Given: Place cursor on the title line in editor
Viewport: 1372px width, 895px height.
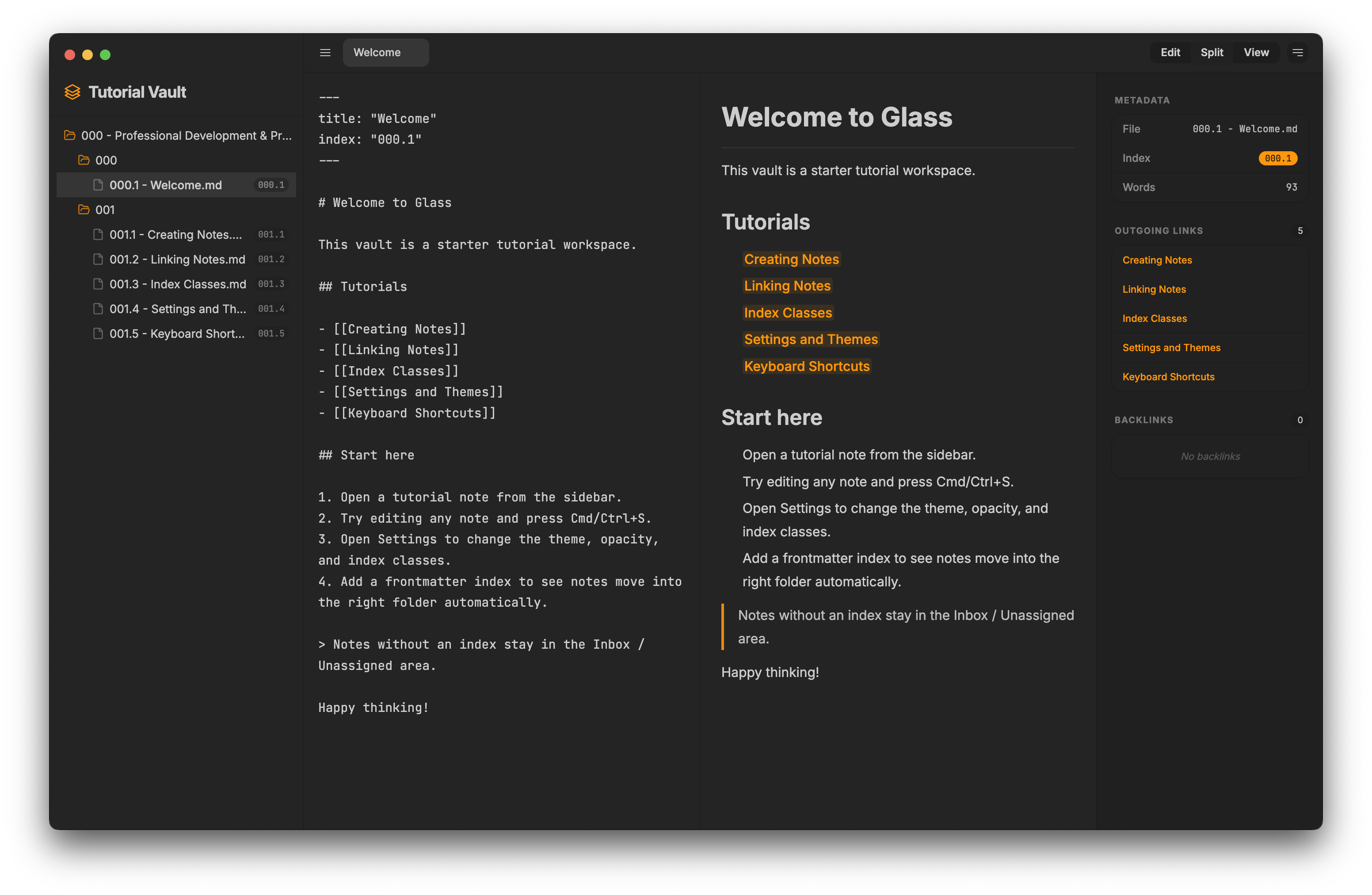Looking at the screenshot, I should 377,119.
